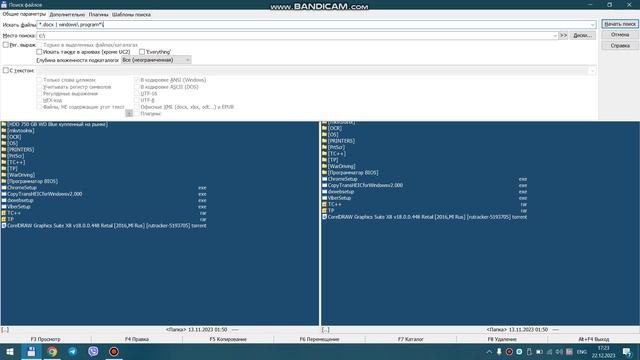This screenshot has height=360, width=640.
Task: Click 'F4 Правка' function button
Action: [x=137, y=339]
